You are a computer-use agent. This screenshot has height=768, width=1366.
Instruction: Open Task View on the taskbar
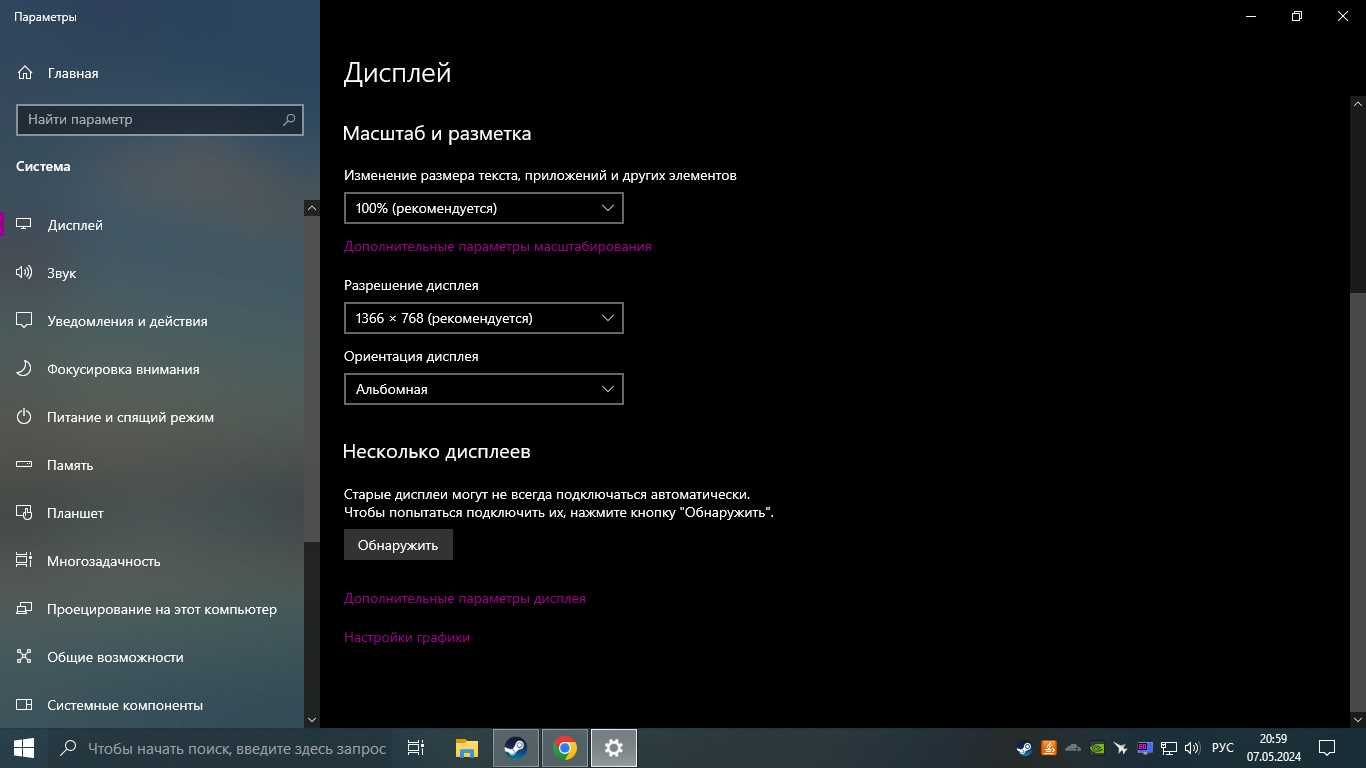[x=416, y=748]
